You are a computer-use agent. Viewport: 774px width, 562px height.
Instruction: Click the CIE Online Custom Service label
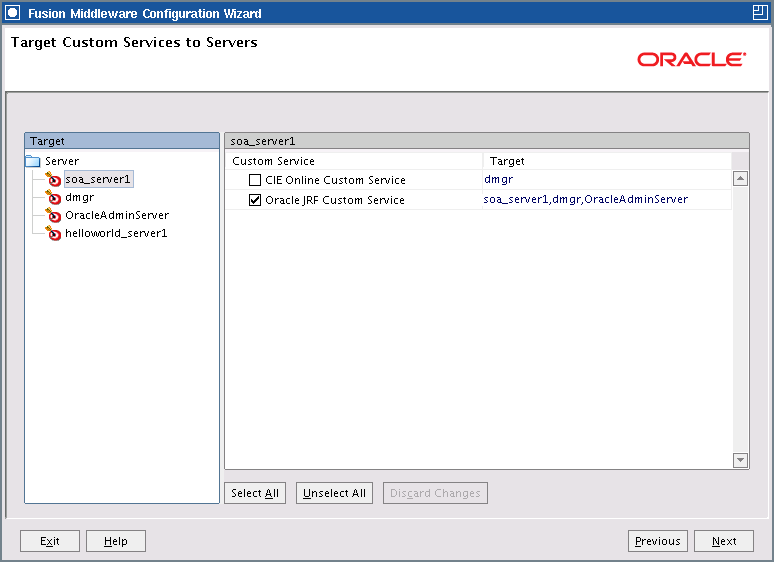coord(335,180)
